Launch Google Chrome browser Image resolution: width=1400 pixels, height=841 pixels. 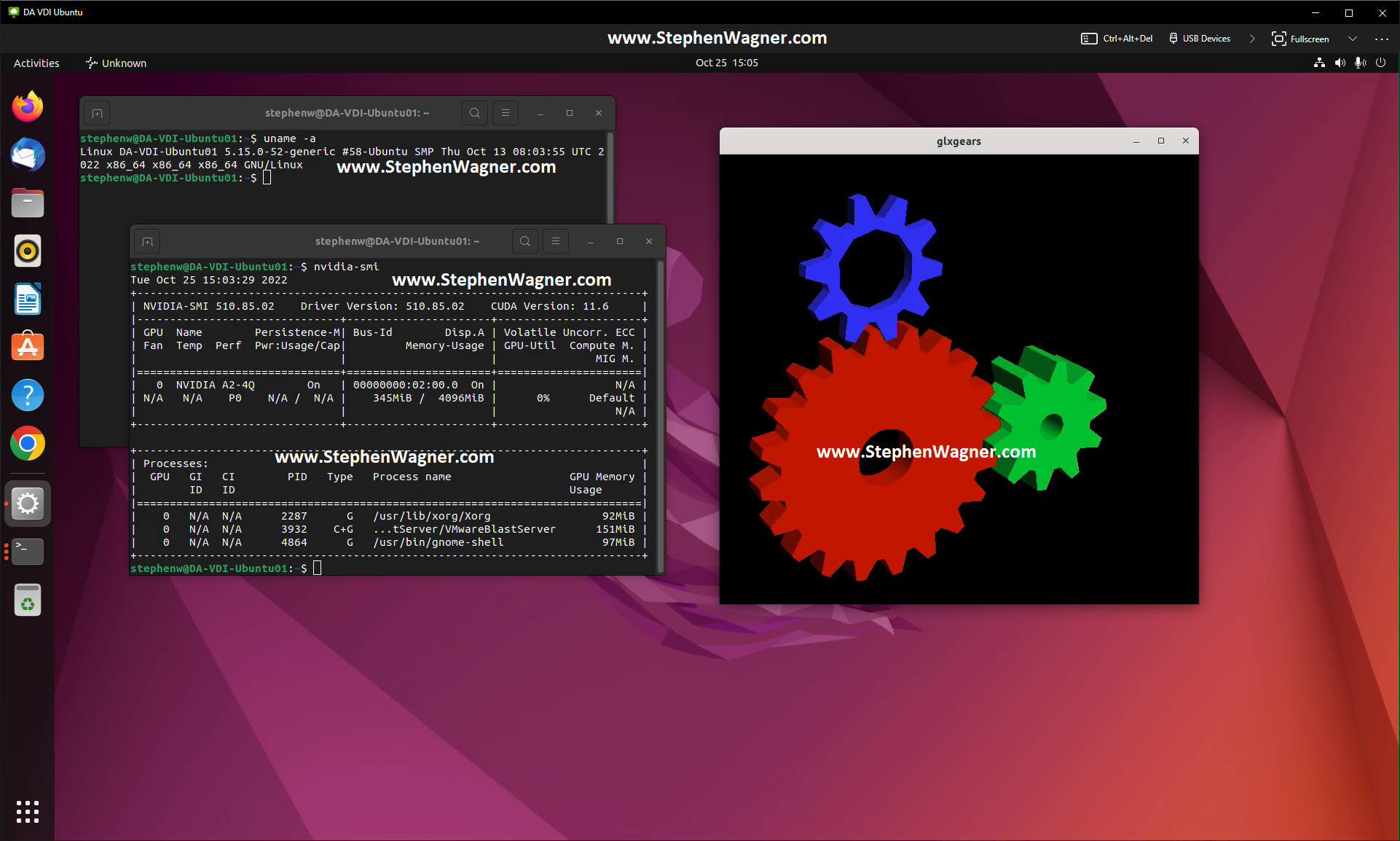pos(27,444)
